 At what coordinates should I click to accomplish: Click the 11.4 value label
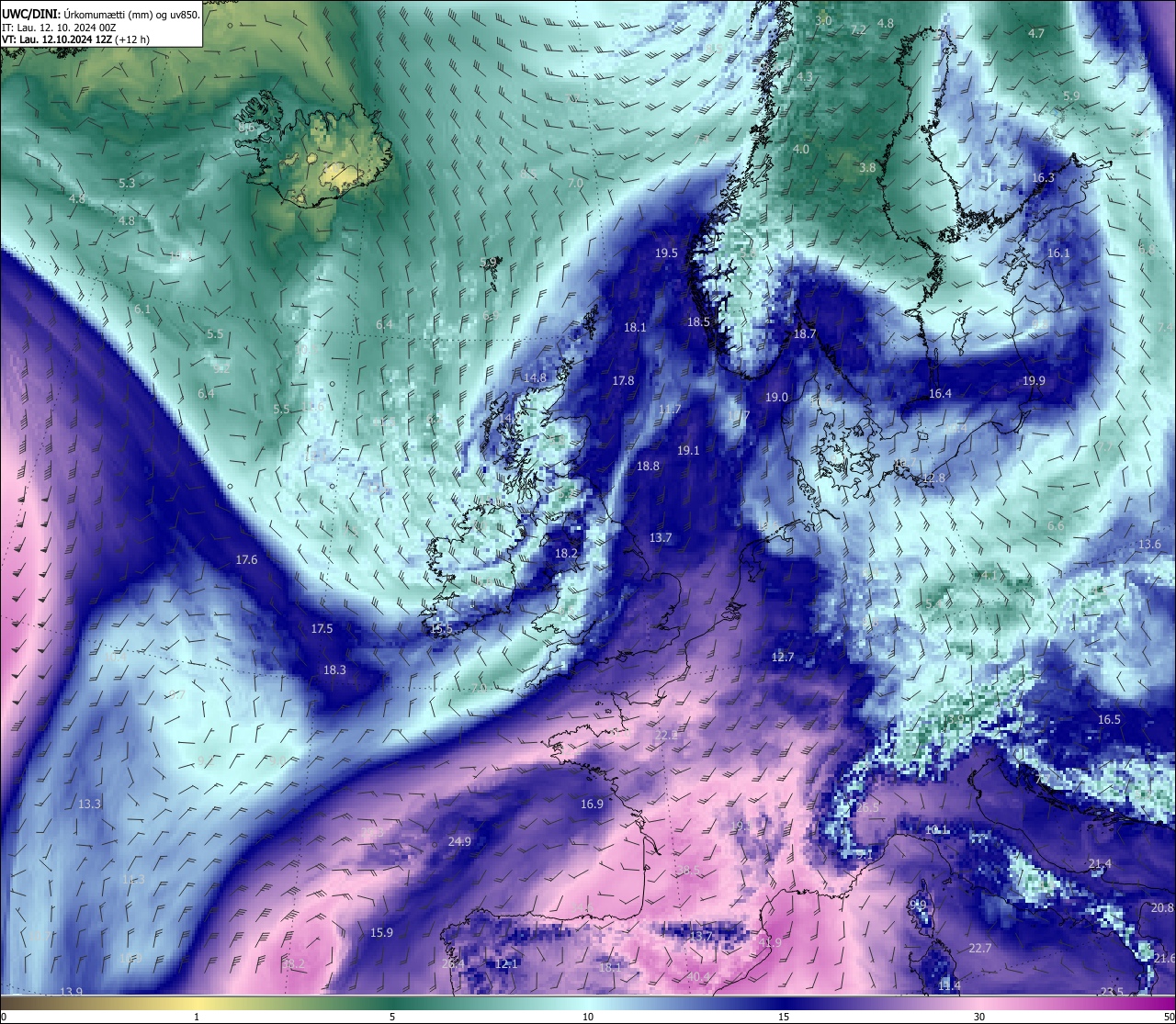point(949,986)
